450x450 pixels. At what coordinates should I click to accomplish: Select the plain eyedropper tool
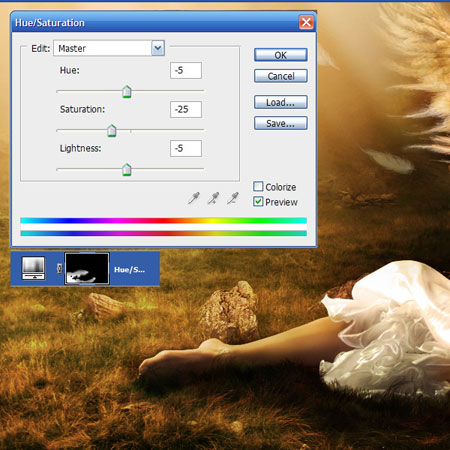[x=194, y=198]
